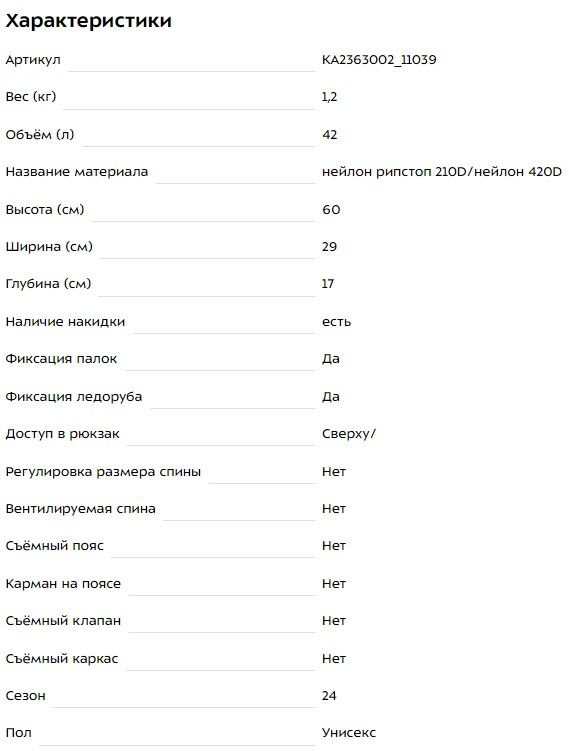Click the Наличие накидки value есть
The height and width of the screenshot is (751, 569).
pos(336,322)
